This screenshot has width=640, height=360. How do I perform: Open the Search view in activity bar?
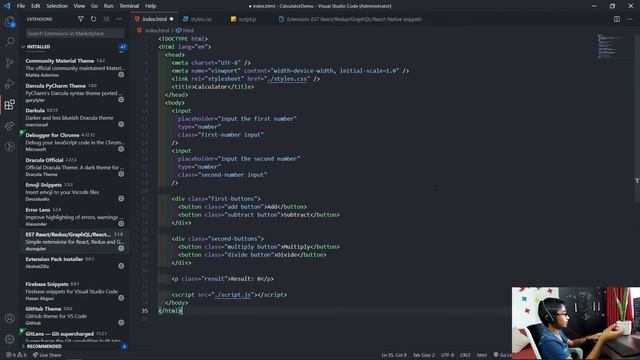pos(9,42)
